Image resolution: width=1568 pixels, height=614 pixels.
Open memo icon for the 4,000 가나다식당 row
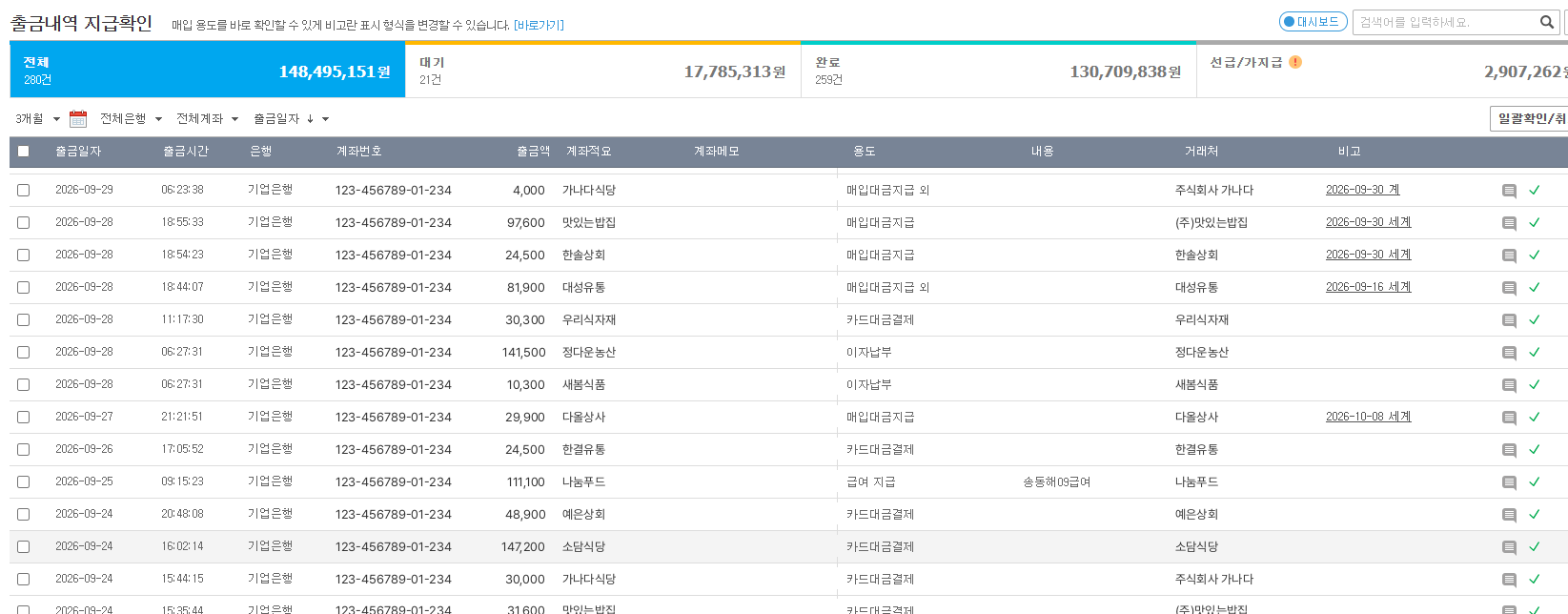point(1509,191)
